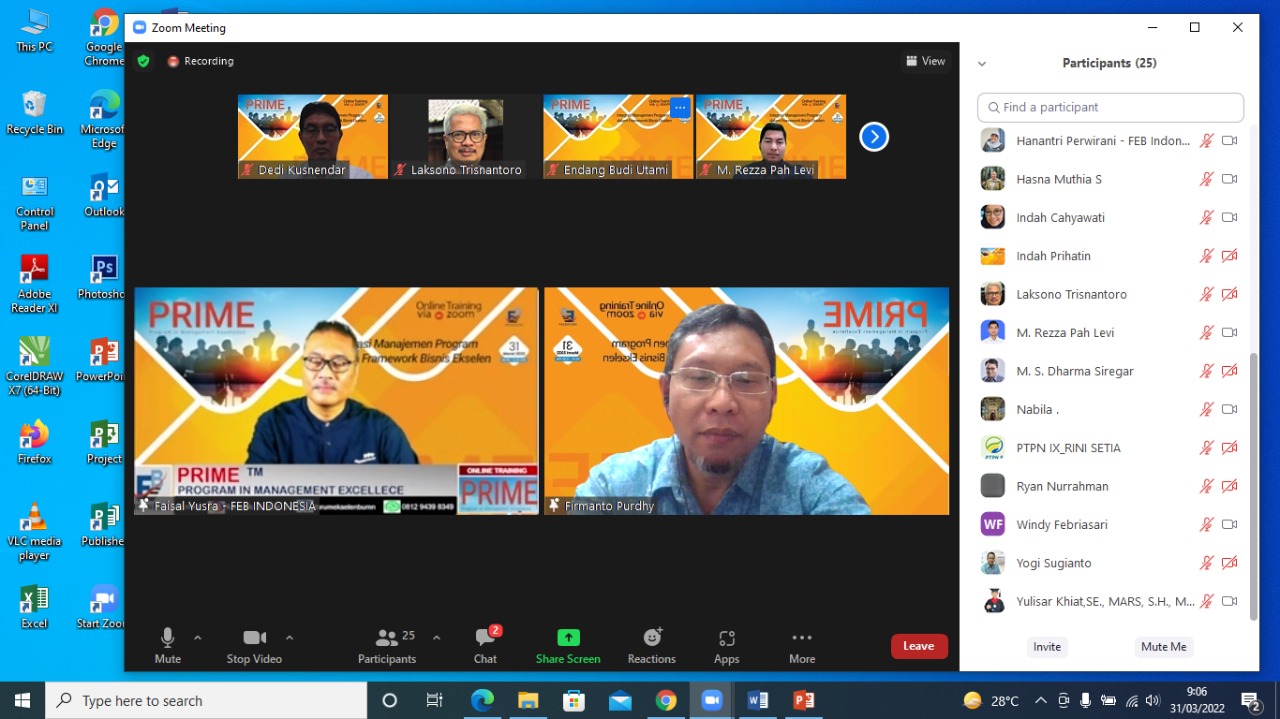This screenshot has height=719, width=1280.
Task: Open Recycle Bin desktop icon
Action: pos(34,112)
